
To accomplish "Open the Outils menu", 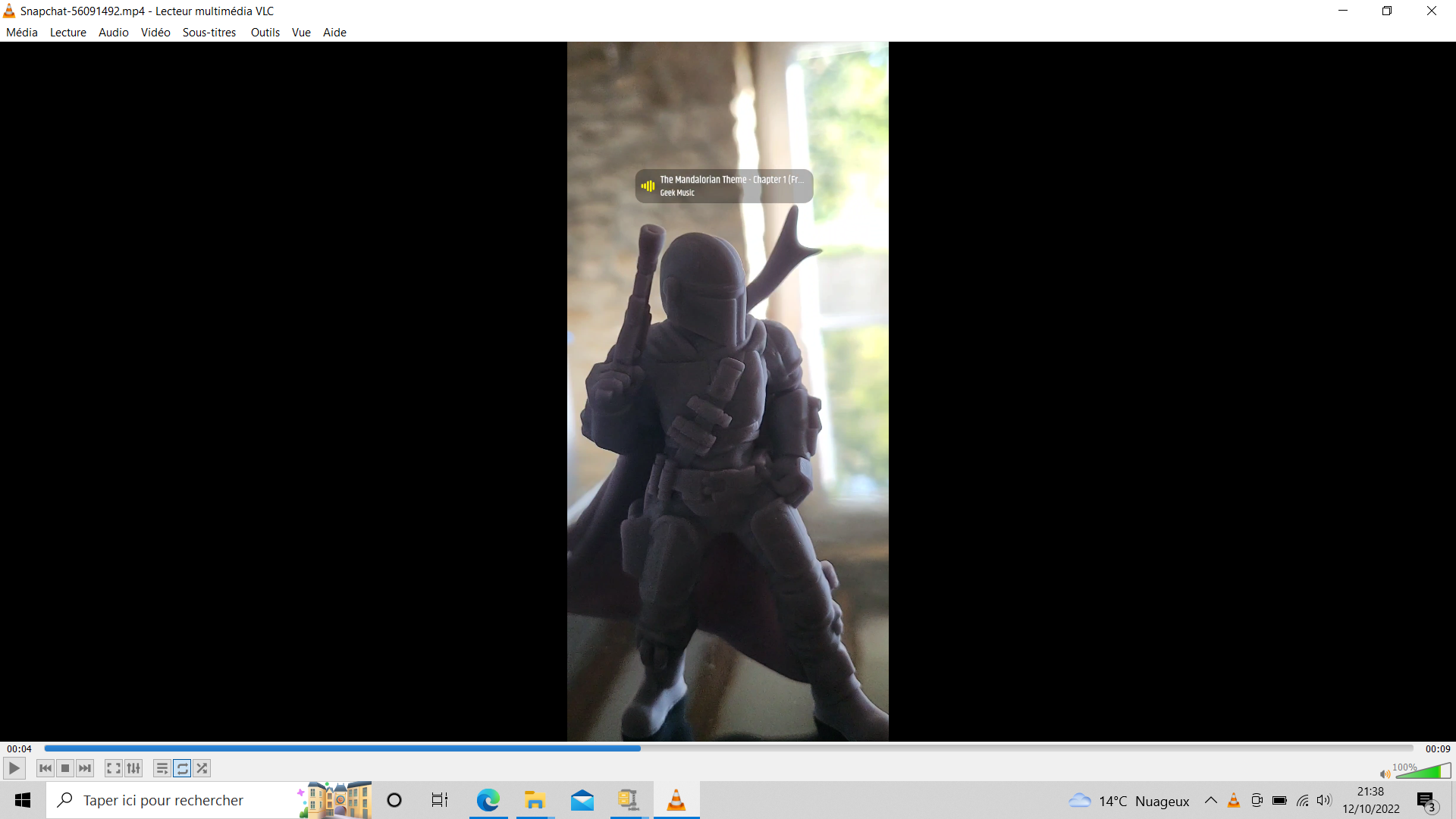I will 265,32.
